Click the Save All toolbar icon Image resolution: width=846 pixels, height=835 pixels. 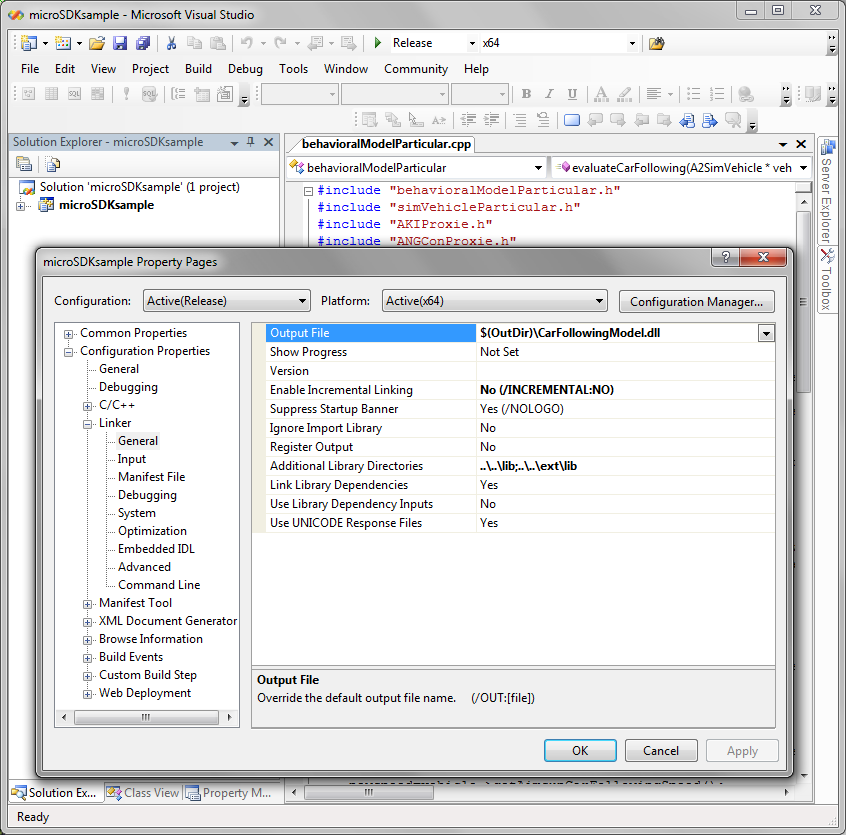143,43
